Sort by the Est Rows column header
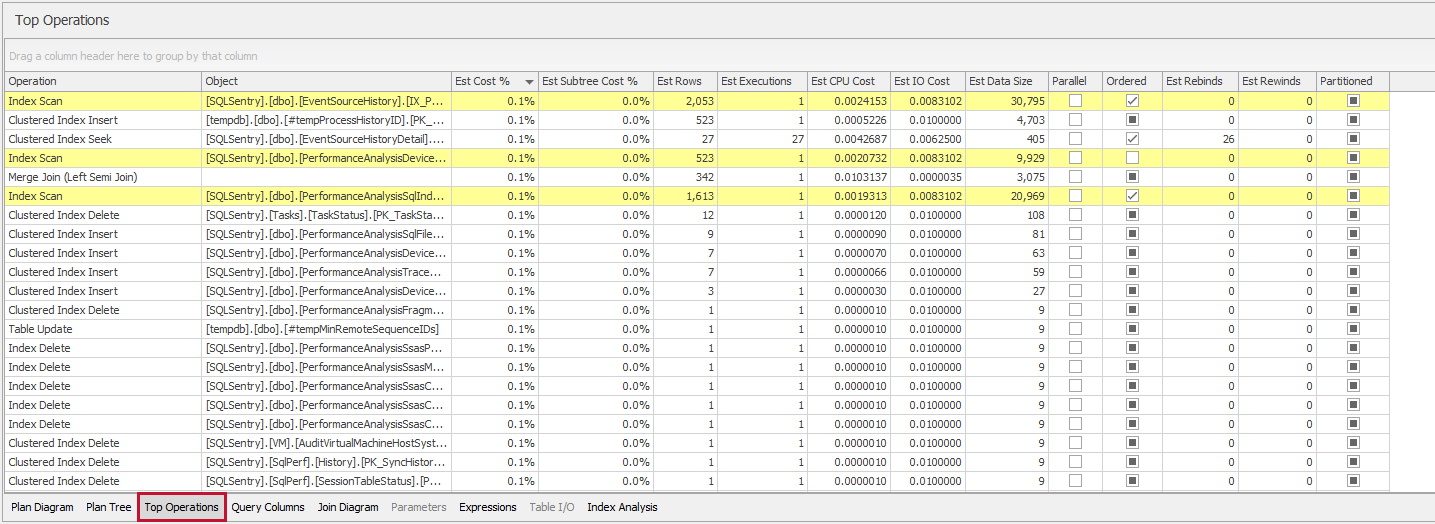 point(685,81)
